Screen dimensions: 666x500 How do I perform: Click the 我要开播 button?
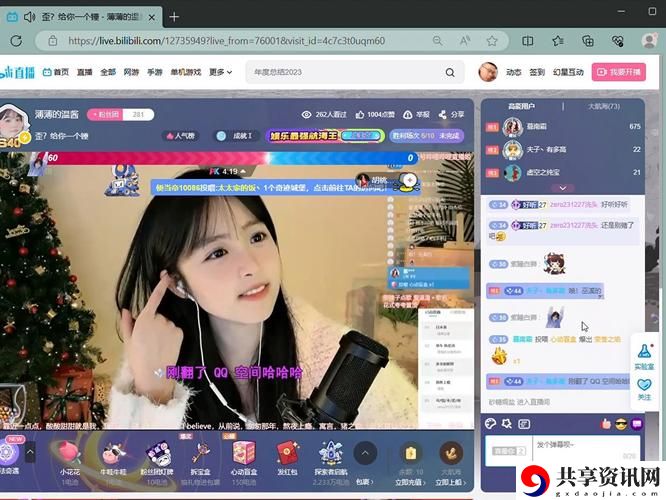click(619, 72)
